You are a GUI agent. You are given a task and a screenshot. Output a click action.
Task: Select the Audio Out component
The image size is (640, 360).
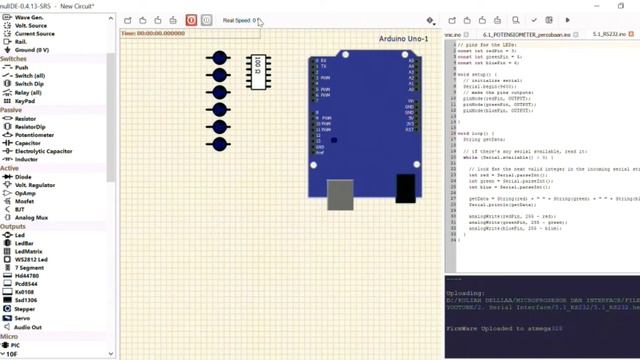click(x=28, y=327)
